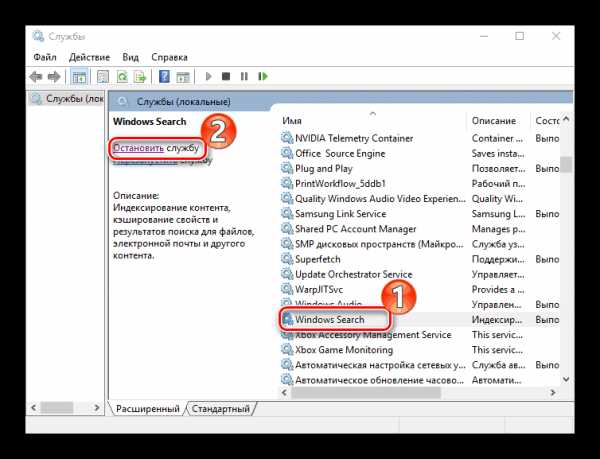The height and width of the screenshot is (459, 600).
Task: Click services list horizontal scroll left arrow
Action: (285, 392)
